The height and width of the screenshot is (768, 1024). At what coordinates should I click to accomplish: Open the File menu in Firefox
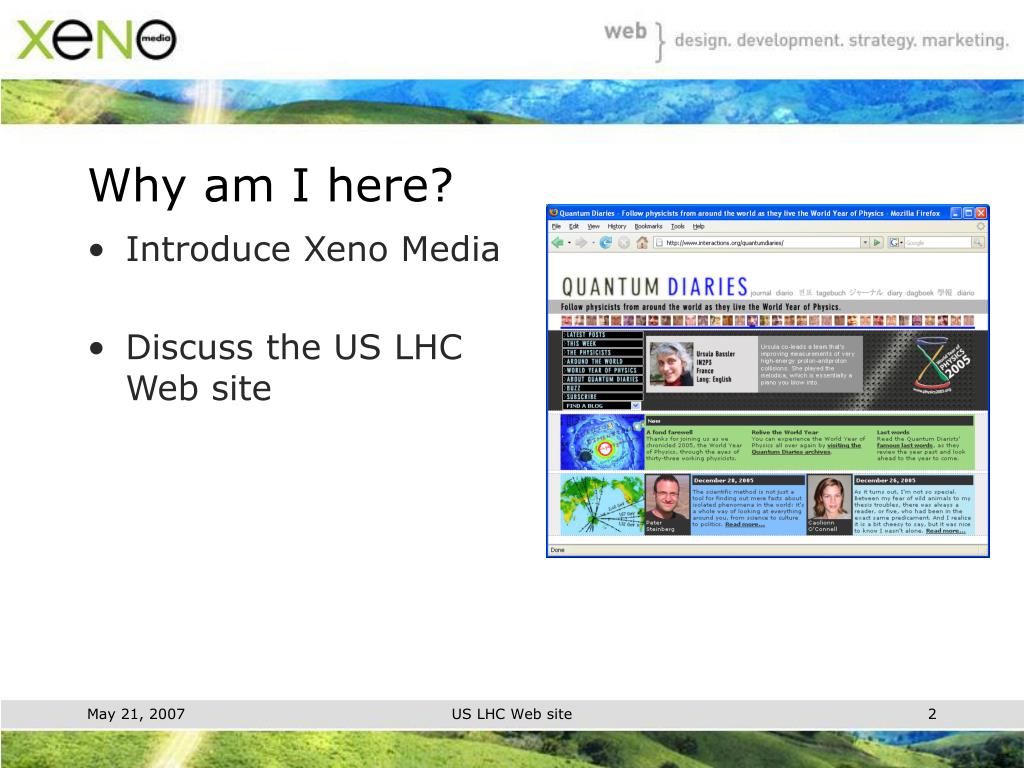pos(556,227)
